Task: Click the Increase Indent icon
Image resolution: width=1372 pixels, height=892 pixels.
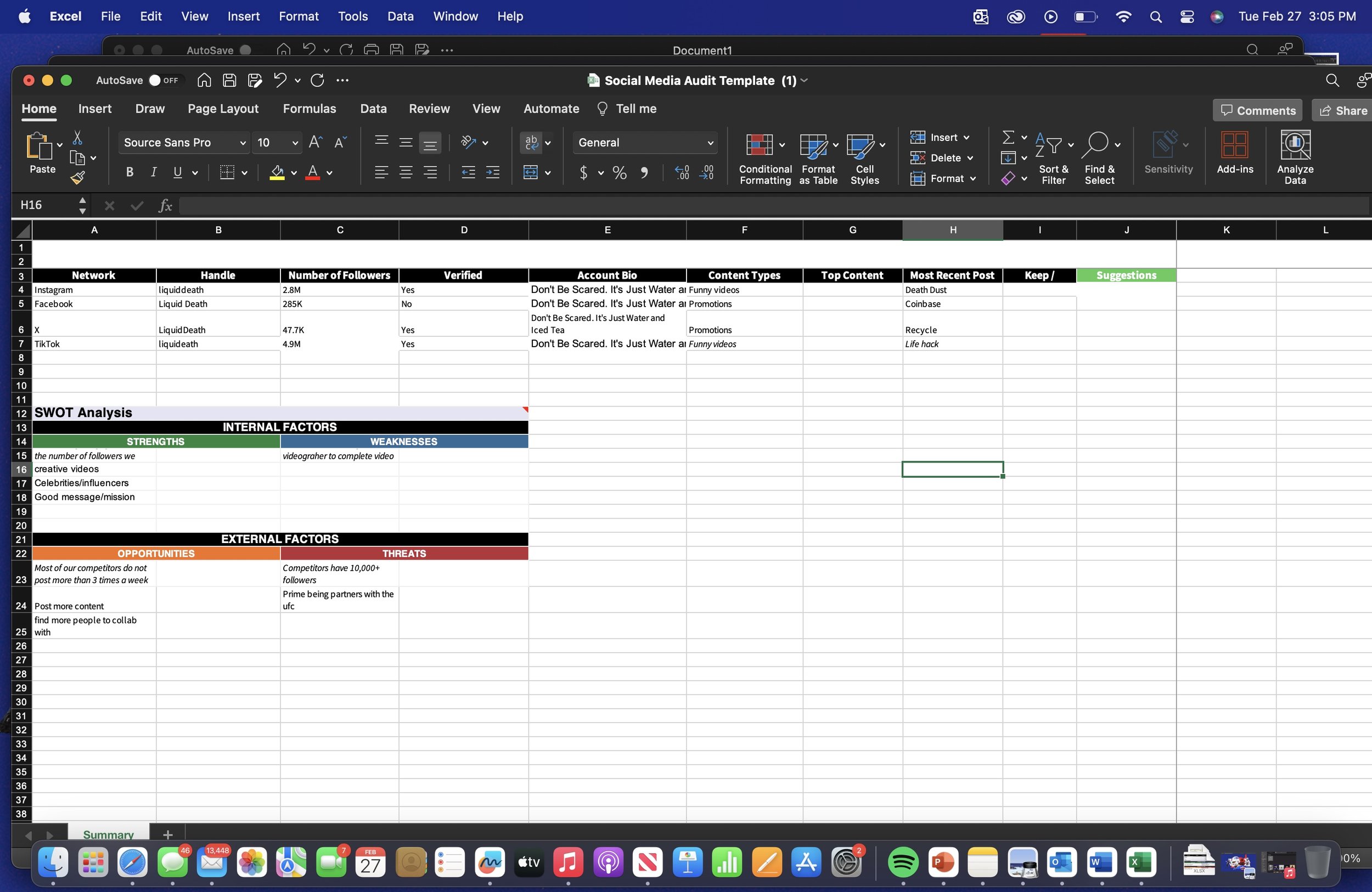Action: click(x=493, y=172)
